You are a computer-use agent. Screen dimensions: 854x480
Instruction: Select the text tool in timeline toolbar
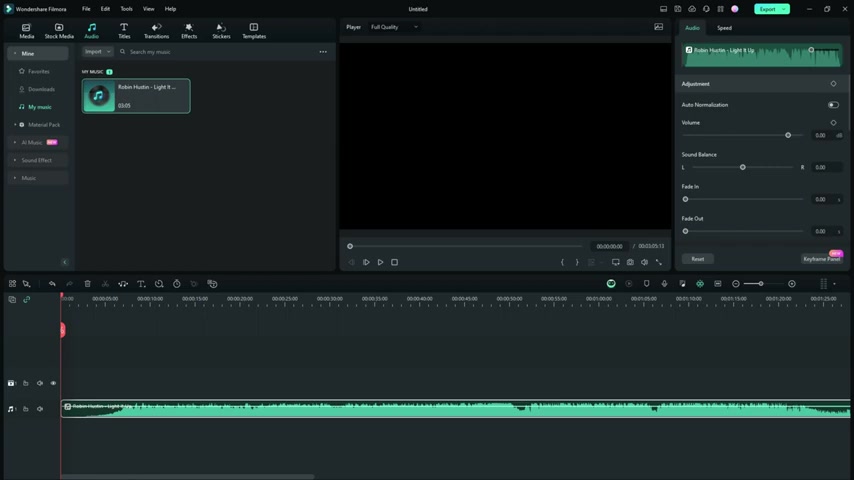[141, 284]
